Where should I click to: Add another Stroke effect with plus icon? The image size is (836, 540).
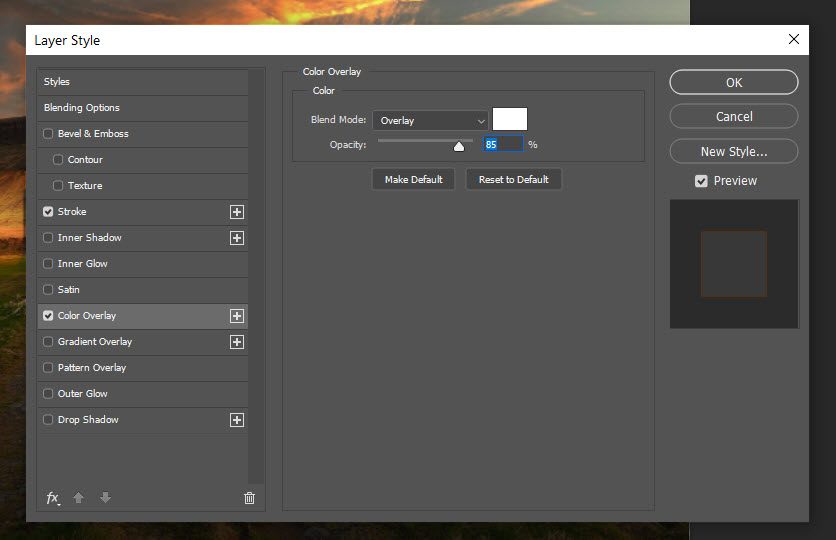point(237,212)
